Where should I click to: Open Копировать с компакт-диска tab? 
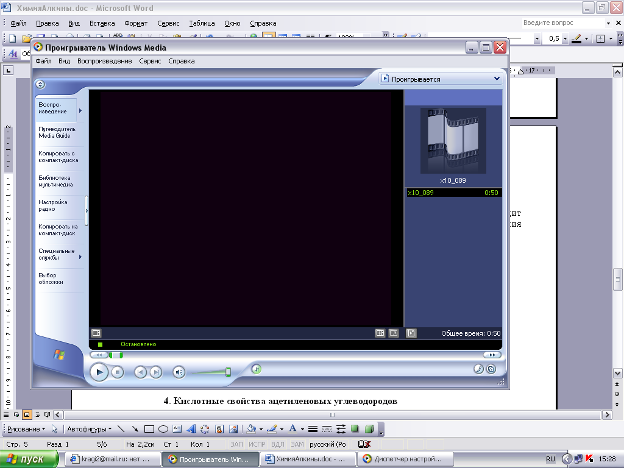pyautogui.click(x=58, y=156)
